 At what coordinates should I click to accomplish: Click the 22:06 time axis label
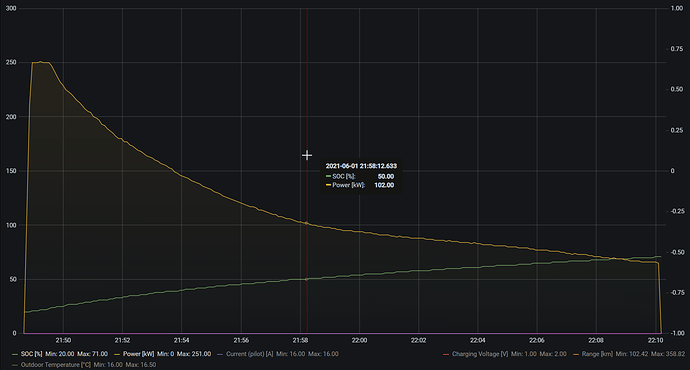[537, 341]
